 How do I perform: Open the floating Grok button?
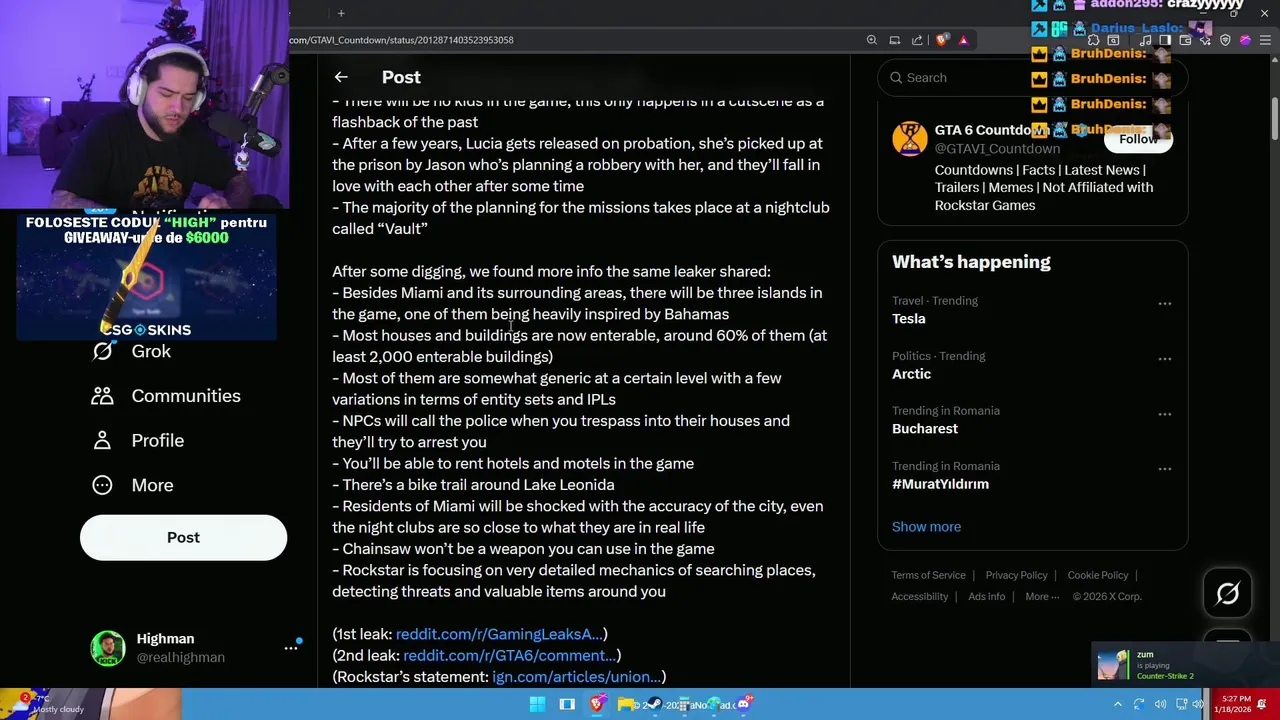coord(1227,594)
